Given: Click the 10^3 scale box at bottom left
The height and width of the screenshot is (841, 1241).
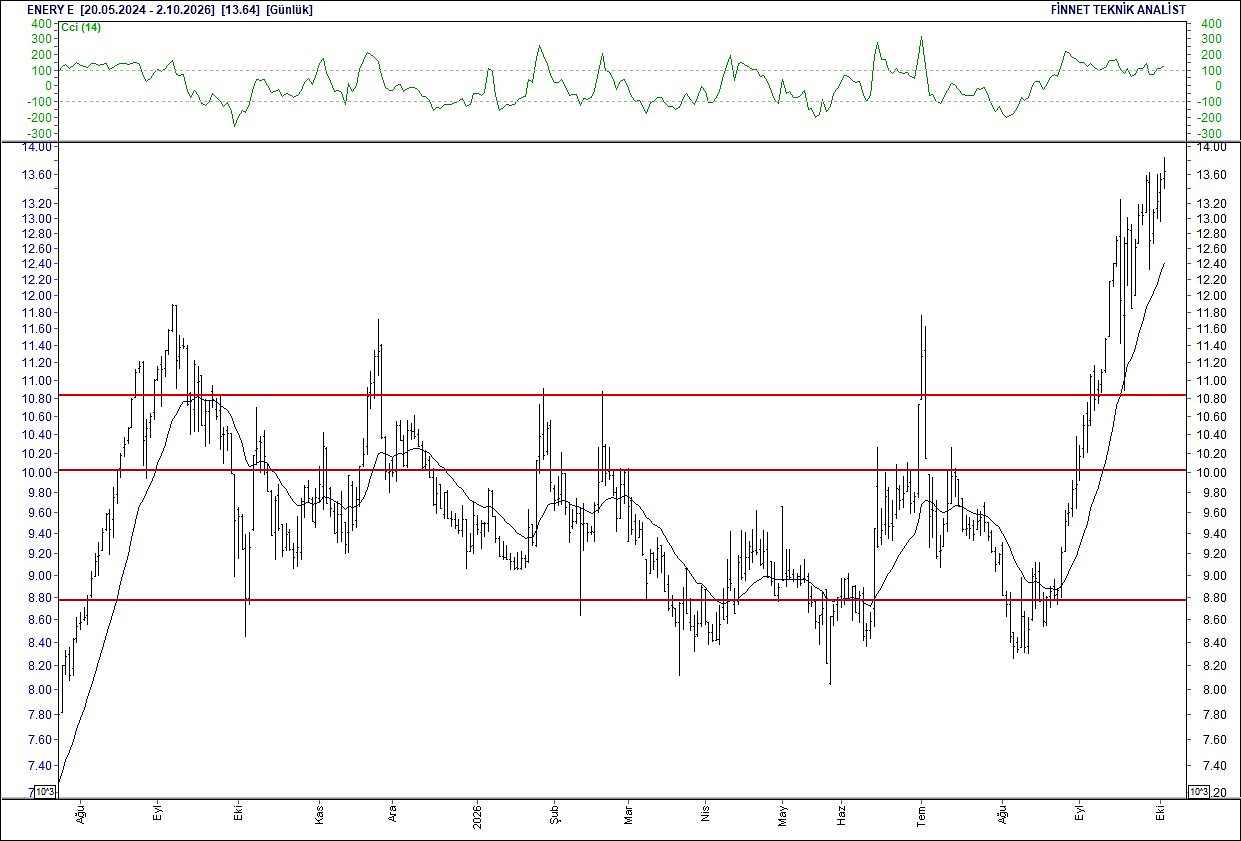Looking at the screenshot, I should click(45, 792).
